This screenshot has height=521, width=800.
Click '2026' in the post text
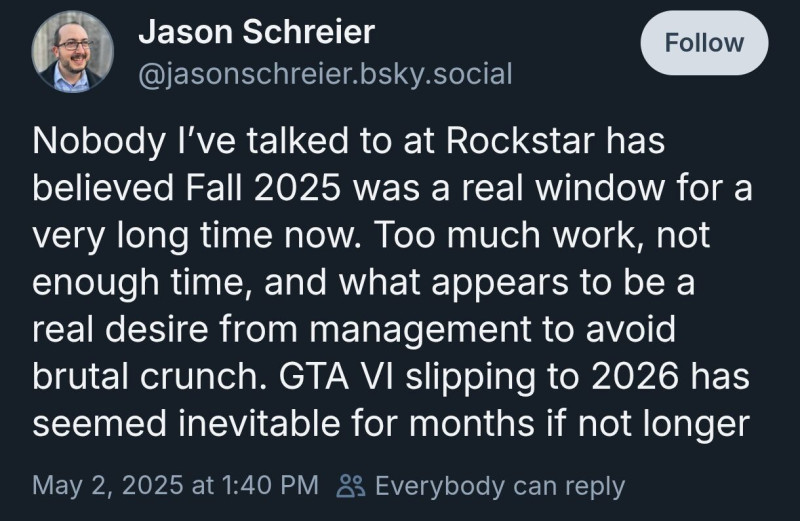[x=640, y=379]
